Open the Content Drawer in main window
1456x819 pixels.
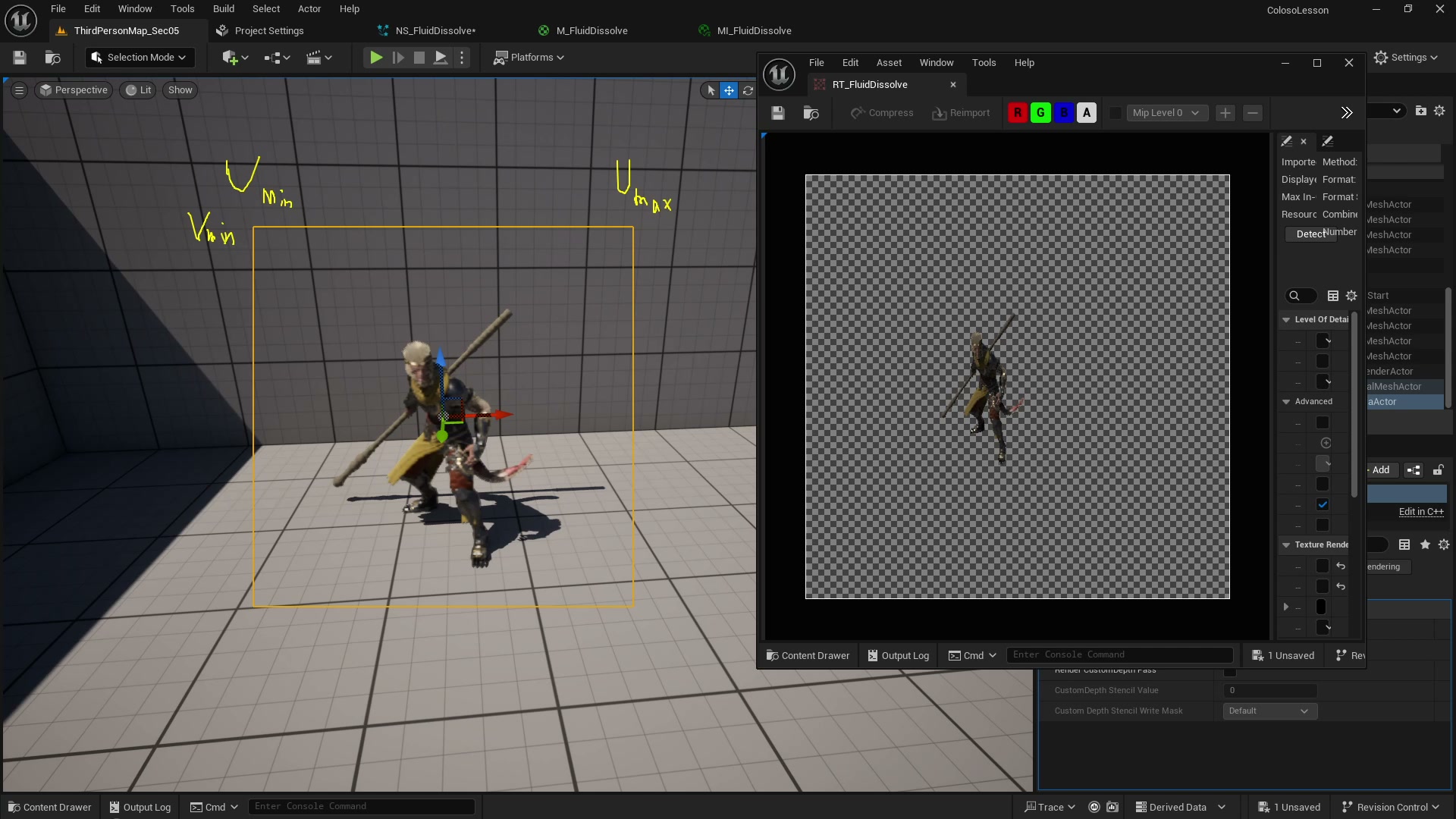[49, 808]
